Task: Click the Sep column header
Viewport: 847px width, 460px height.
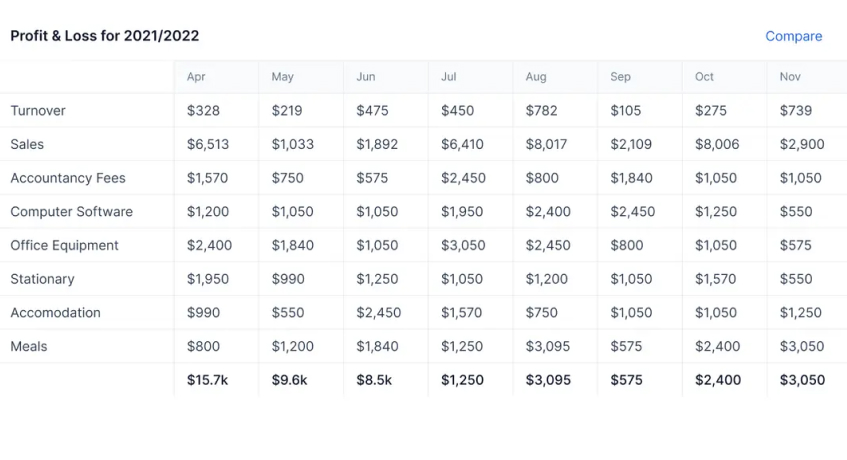Action: (x=620, y=77)
